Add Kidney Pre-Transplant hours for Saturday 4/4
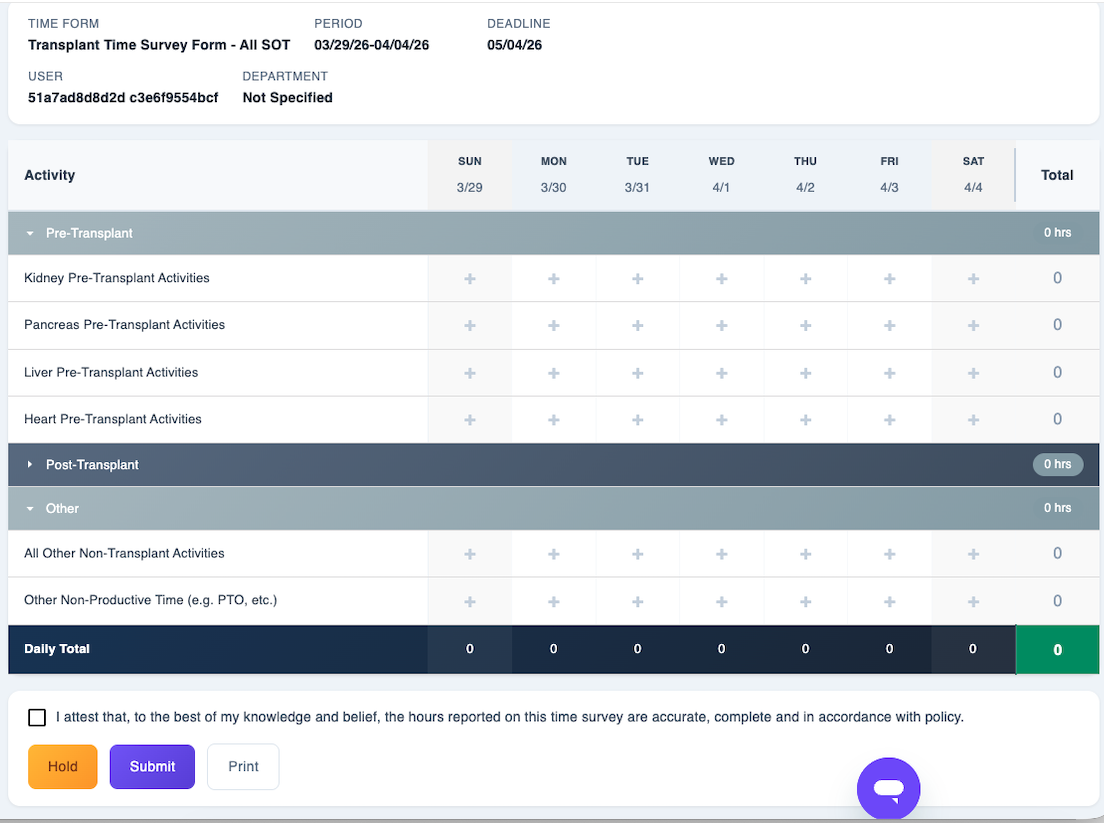1104x823 pixels. (x=973, y=279)
